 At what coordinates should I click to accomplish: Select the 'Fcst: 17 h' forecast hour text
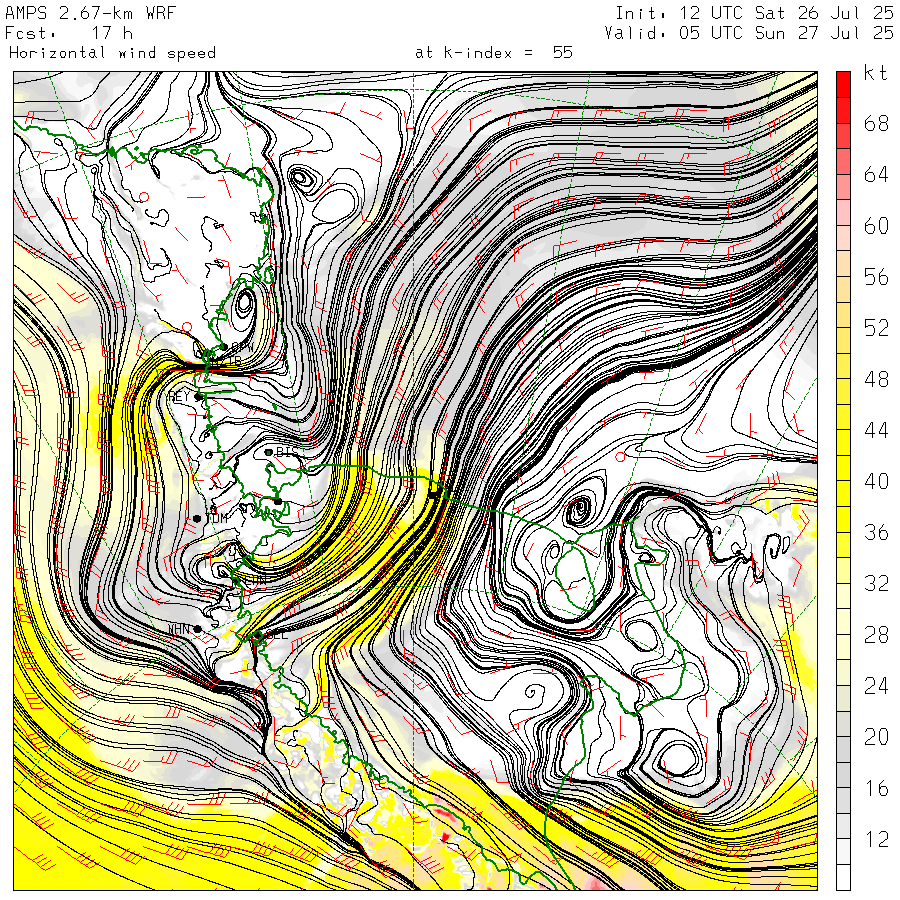69,33
